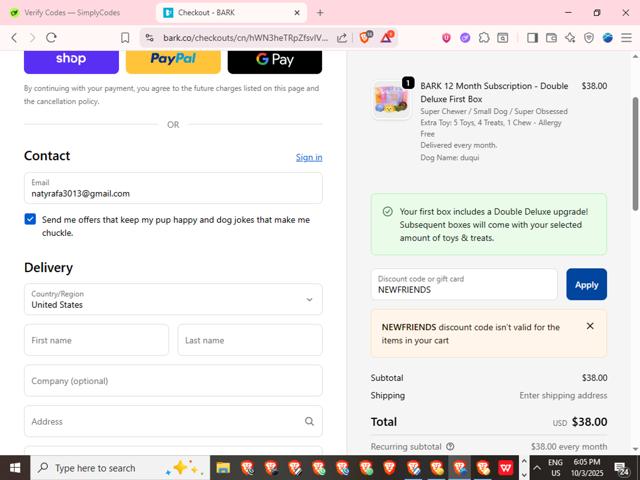Click the BARK subscription box thumbnail

click(392, 99)
